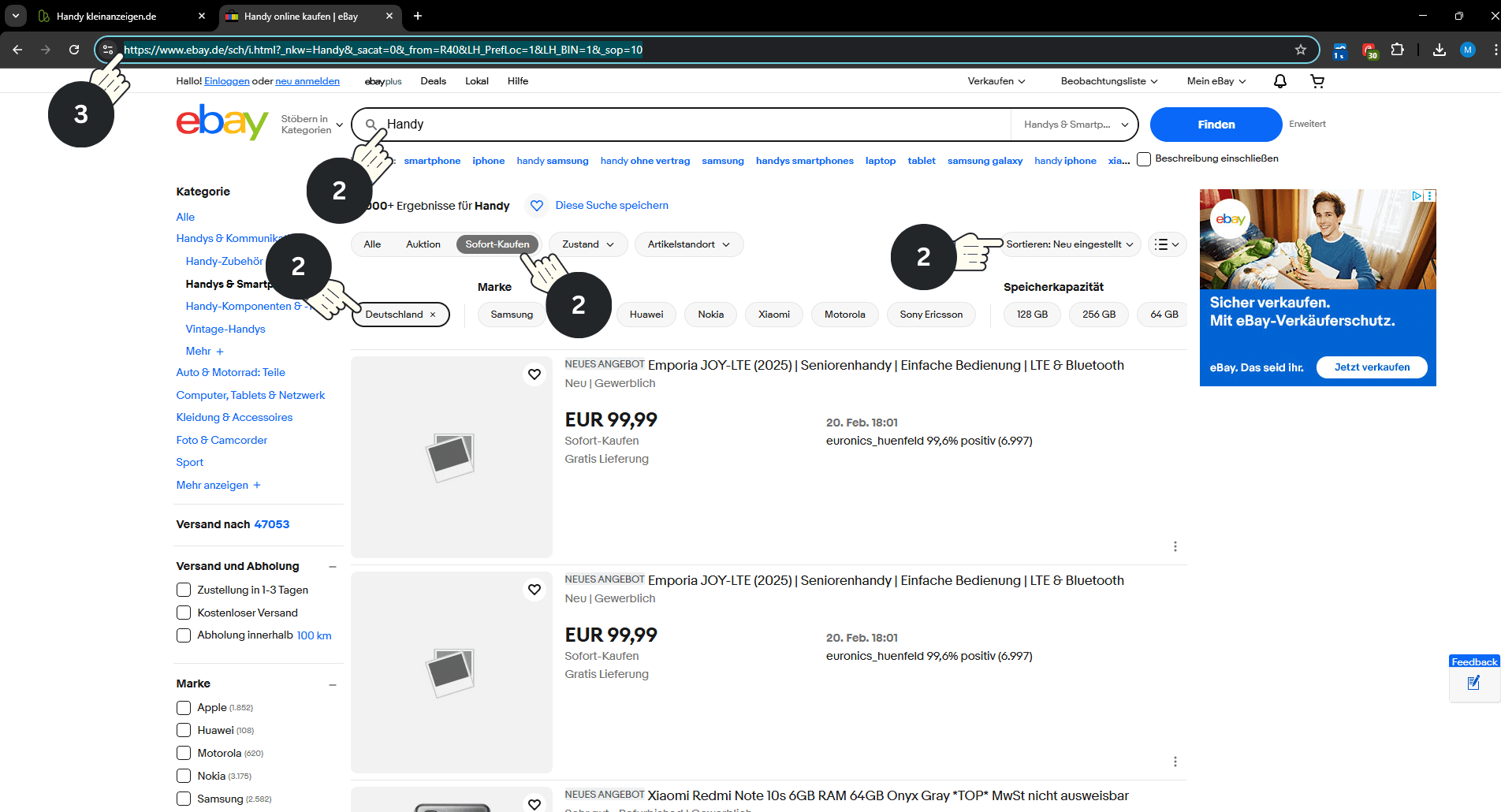Bookmark the page with the star icon

1301,50
